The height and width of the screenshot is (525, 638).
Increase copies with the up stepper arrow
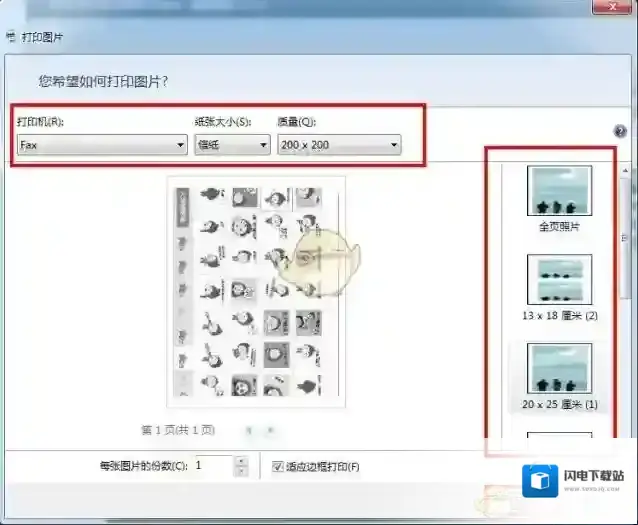242,461
